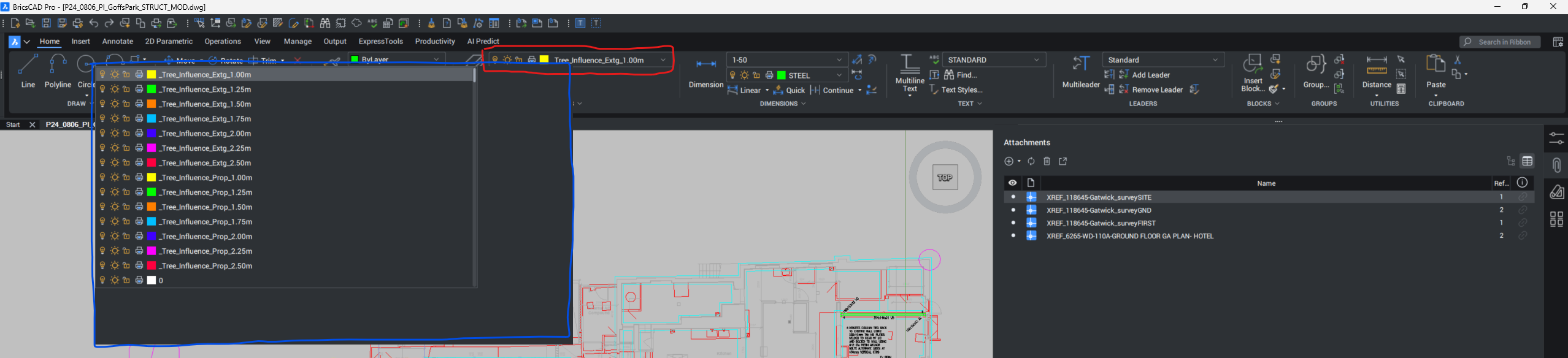
Task: Switch to the Annotate ribbon tab
Action: [117, 42]
